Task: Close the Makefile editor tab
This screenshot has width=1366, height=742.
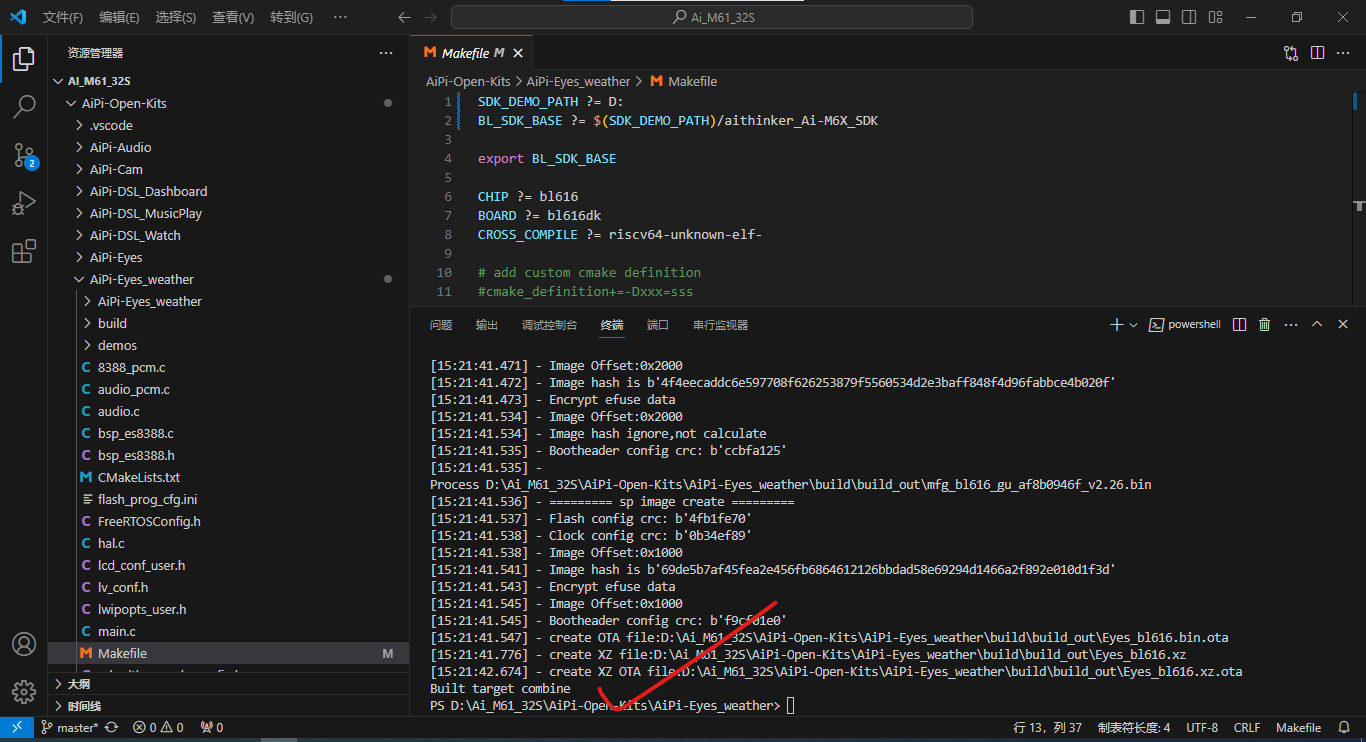Action: [x=518, y=53]
